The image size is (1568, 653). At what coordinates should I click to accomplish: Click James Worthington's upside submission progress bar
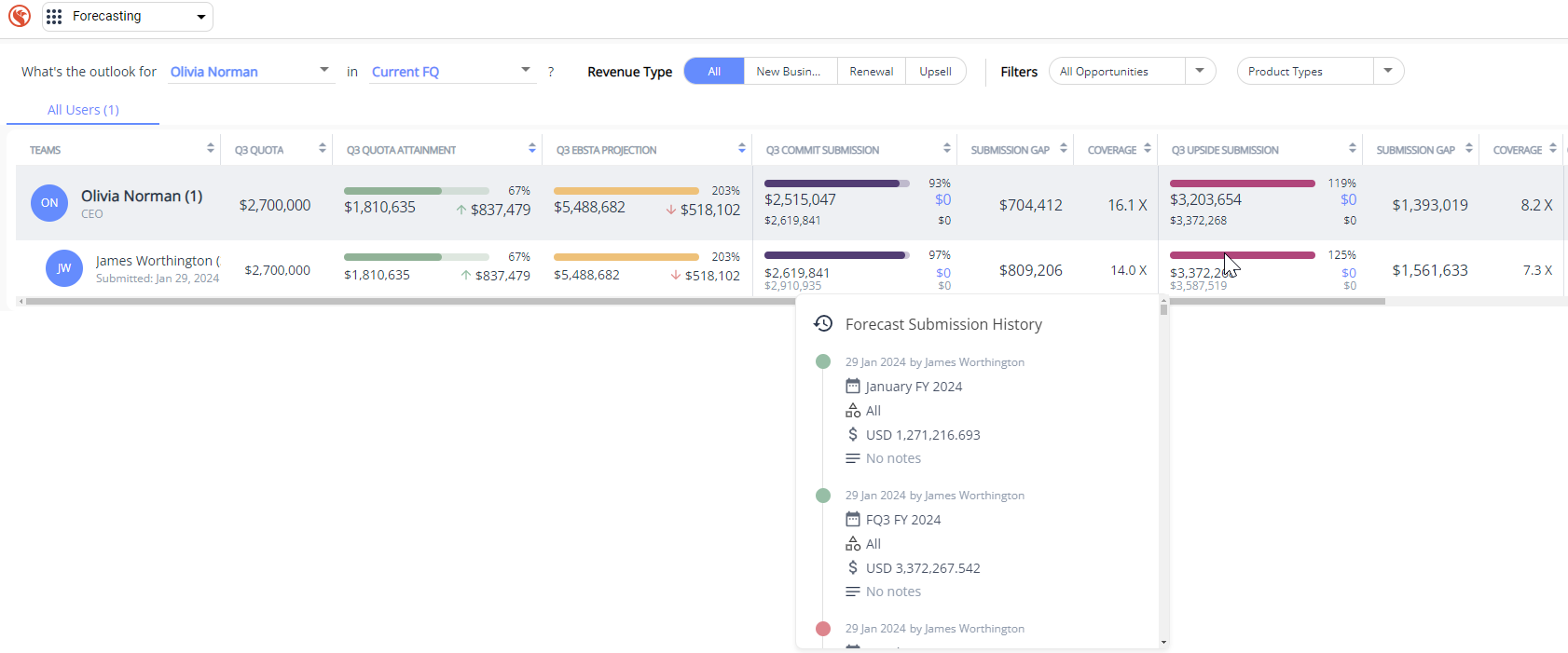click(x=1242, y=255)
